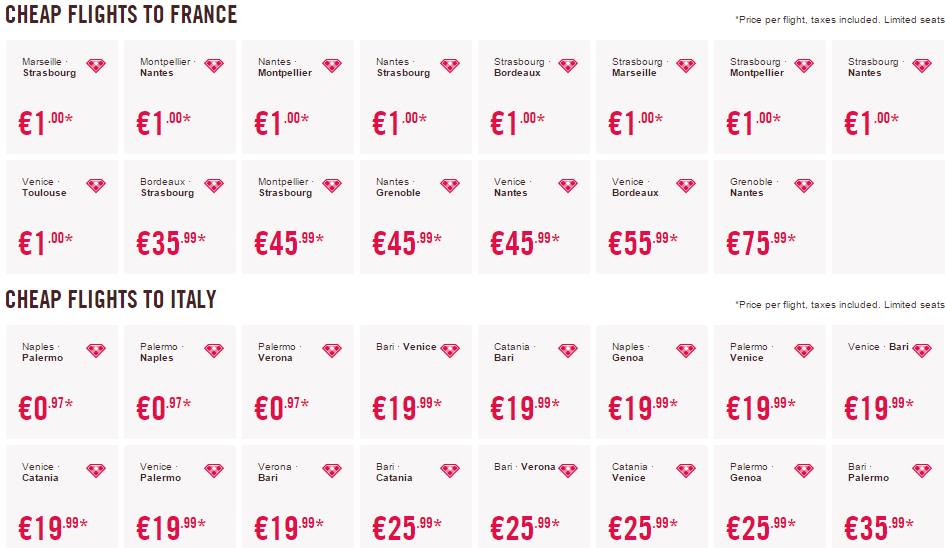
Task: Click the diamond icon on Venice · Toulouse card
Action: [96, 186]
